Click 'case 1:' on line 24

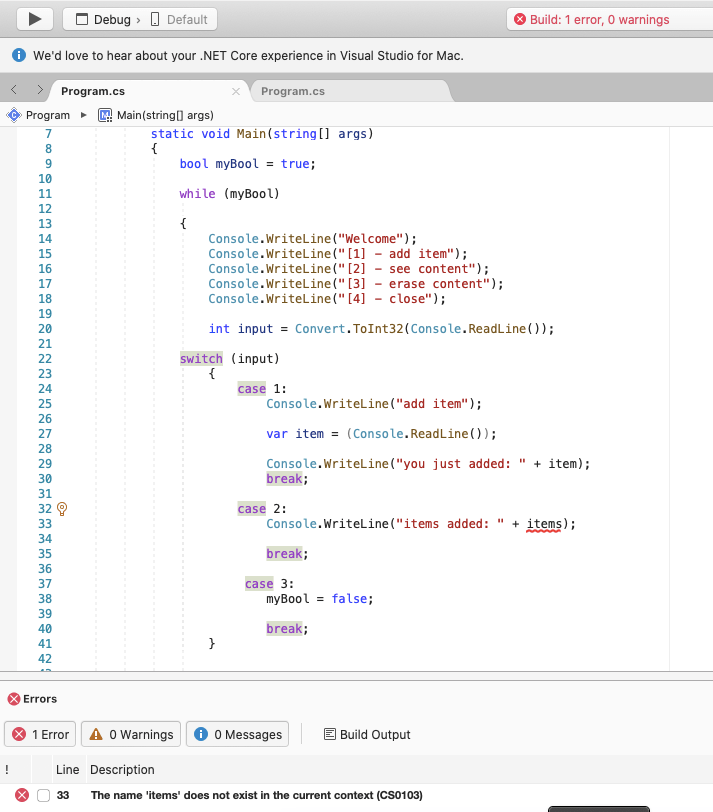(262, 389)
